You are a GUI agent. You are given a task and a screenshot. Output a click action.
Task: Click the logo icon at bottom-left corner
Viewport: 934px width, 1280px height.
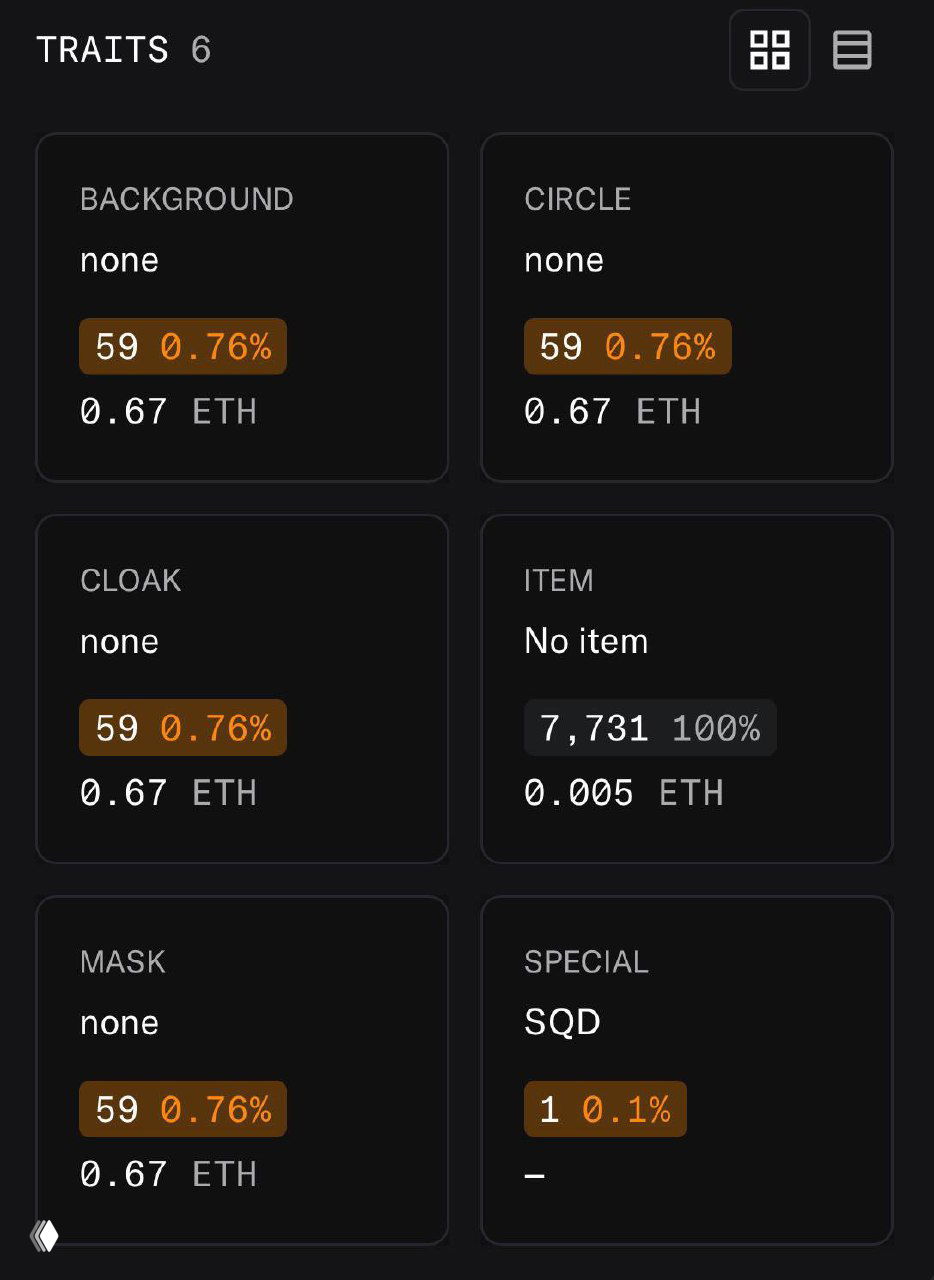pyautogui.click(x=45, y=1236)
